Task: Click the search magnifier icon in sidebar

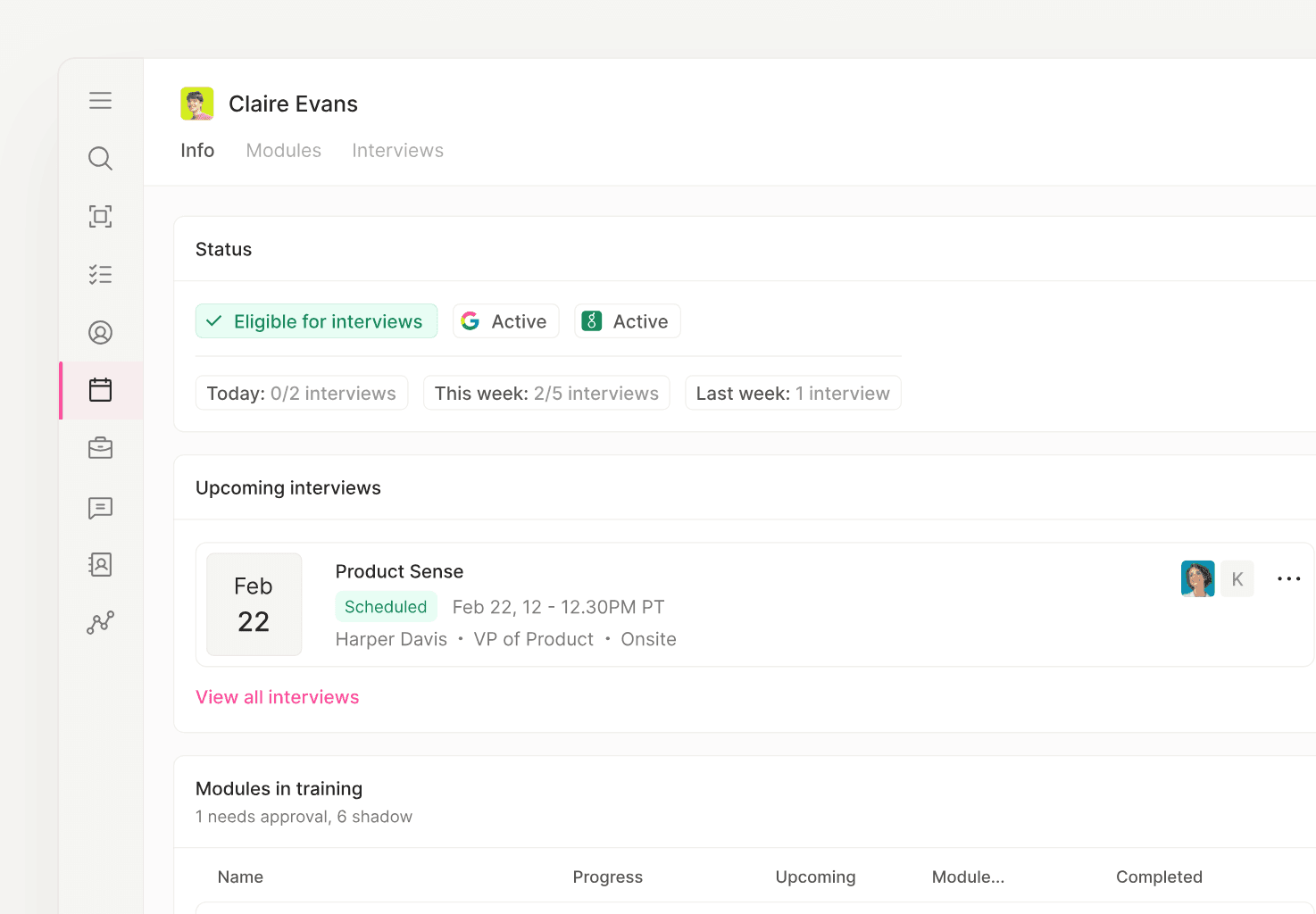Action: pos(100,158)
